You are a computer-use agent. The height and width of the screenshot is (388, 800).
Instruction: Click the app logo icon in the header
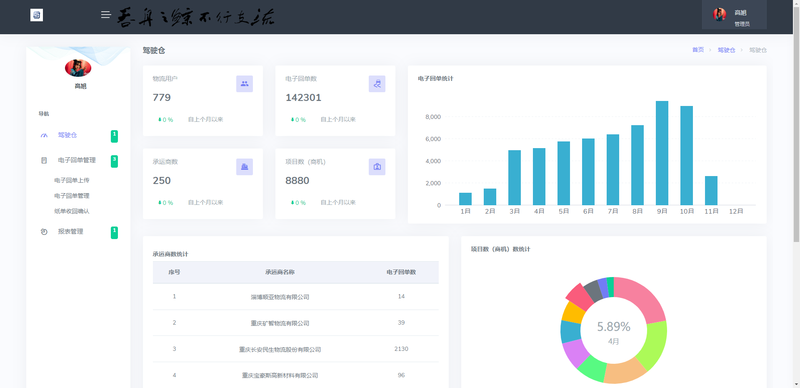pos(37,15)
